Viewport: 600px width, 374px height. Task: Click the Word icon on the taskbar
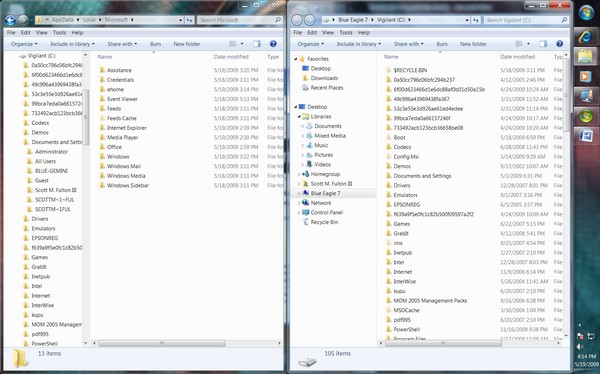pos(585,135)
